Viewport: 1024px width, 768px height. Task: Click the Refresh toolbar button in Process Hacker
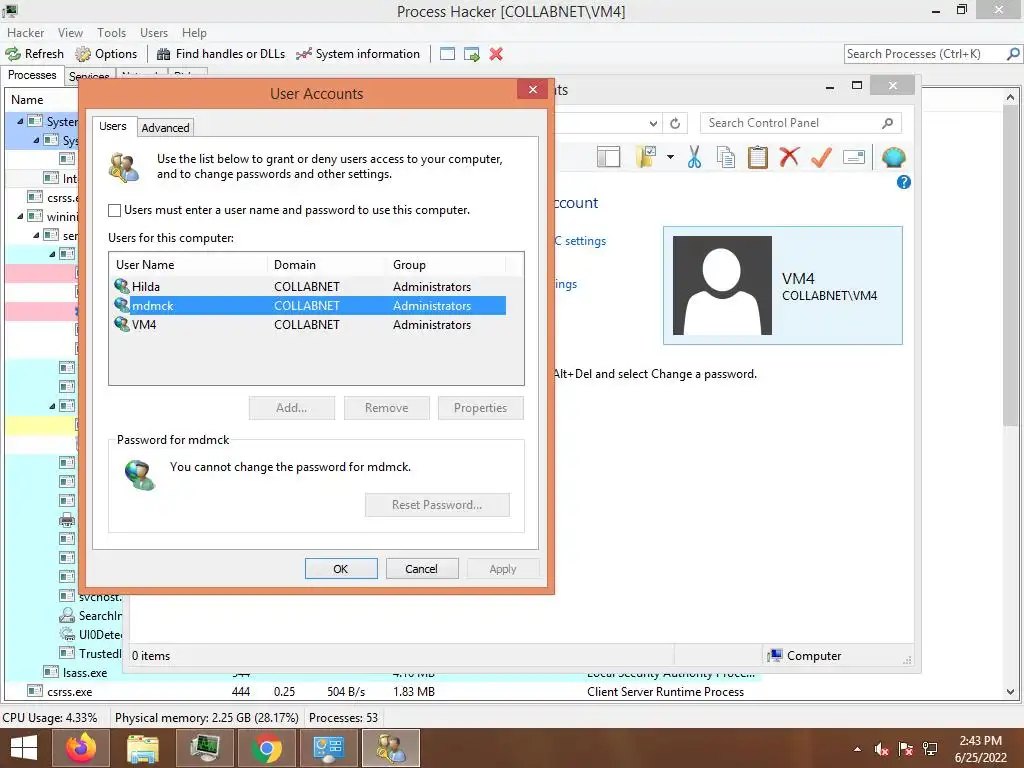click(35, 54)
